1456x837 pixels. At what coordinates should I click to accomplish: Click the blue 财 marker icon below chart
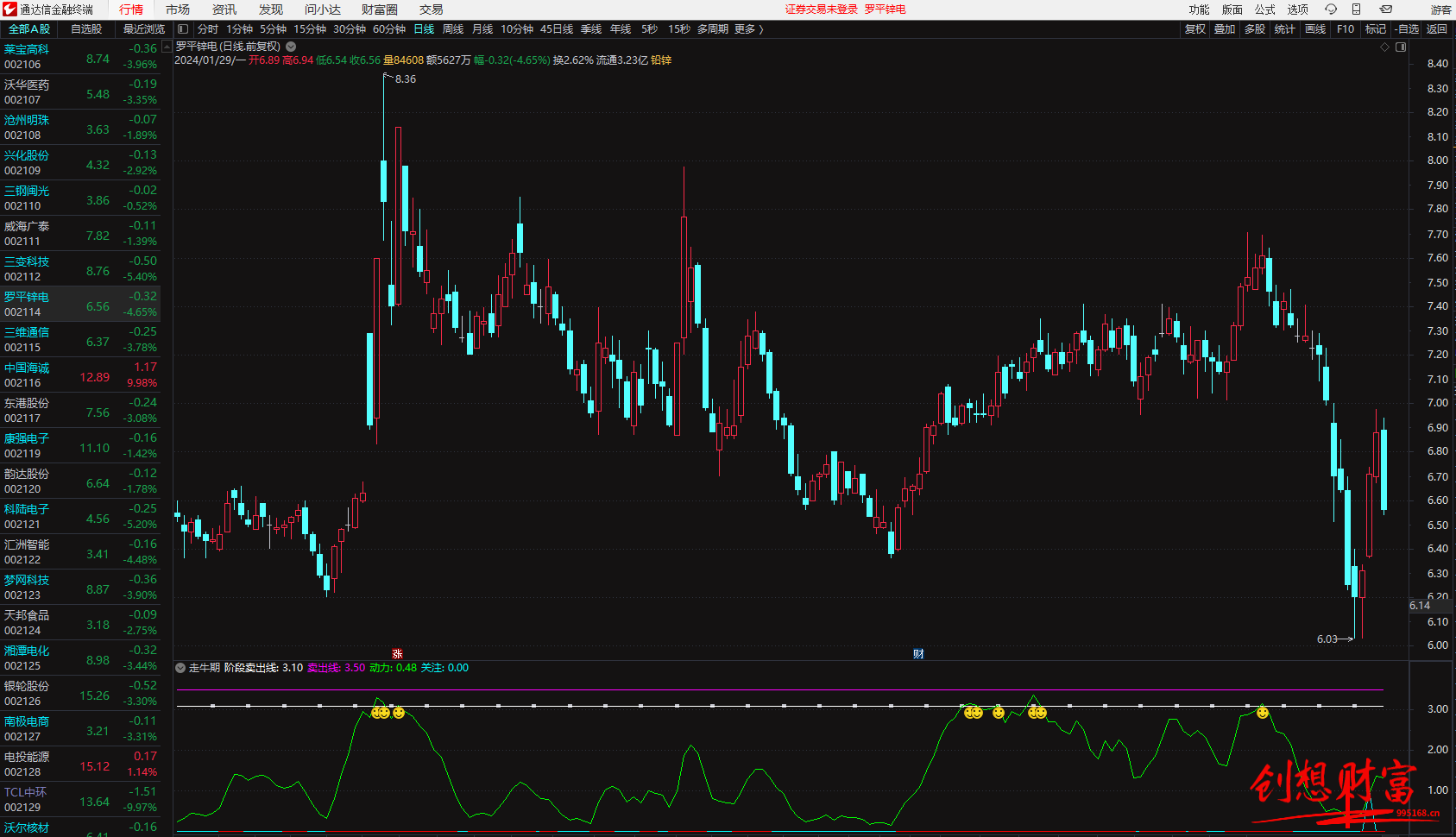point(918,654)
